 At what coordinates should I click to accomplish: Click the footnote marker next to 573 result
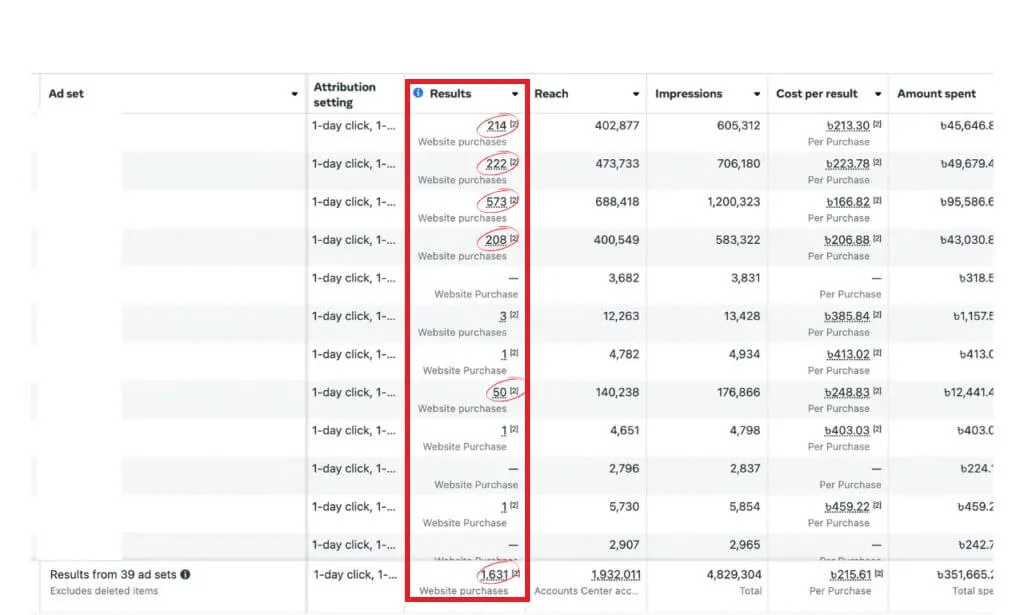pyautogui.click(x=514, y=201)
